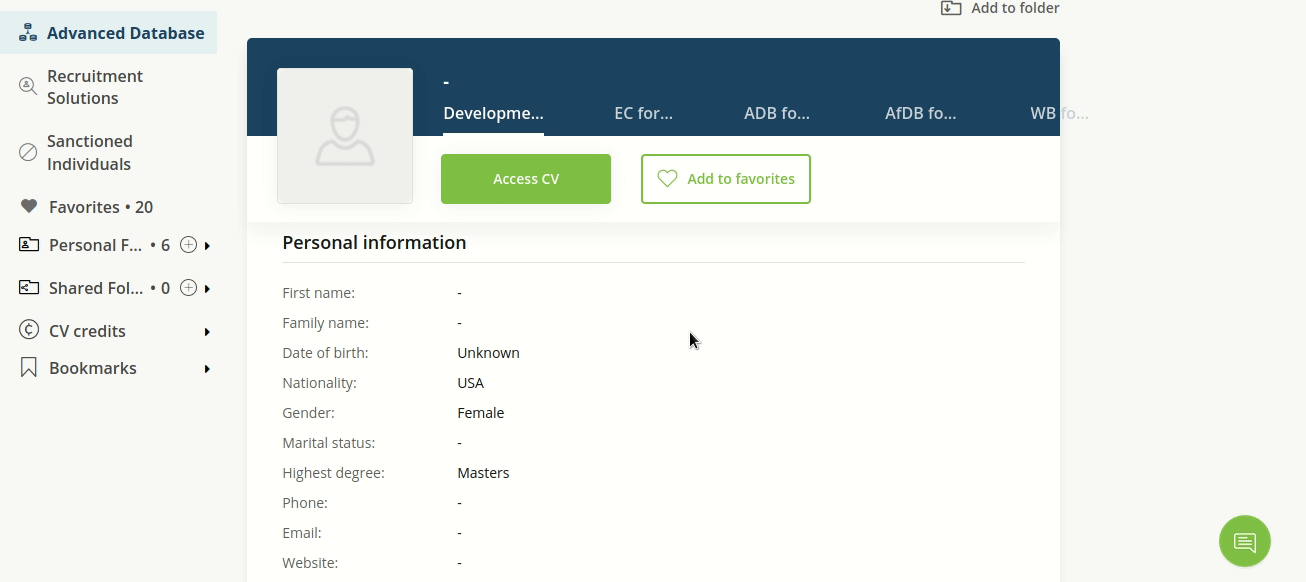
Task: Click the Marital status: label
Action: (328, 443)
